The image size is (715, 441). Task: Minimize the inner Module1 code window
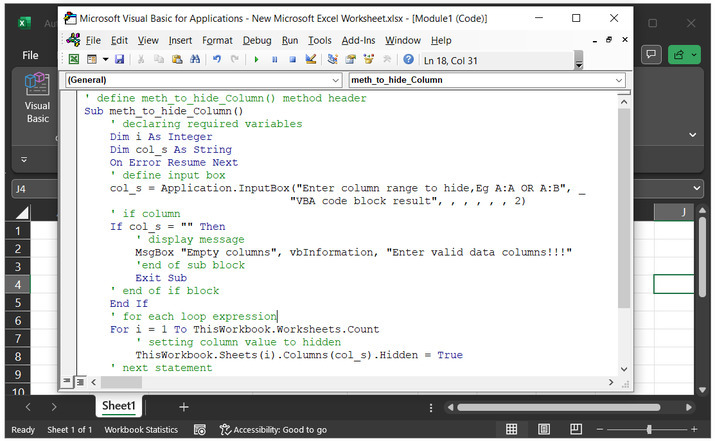pos(595,41)
